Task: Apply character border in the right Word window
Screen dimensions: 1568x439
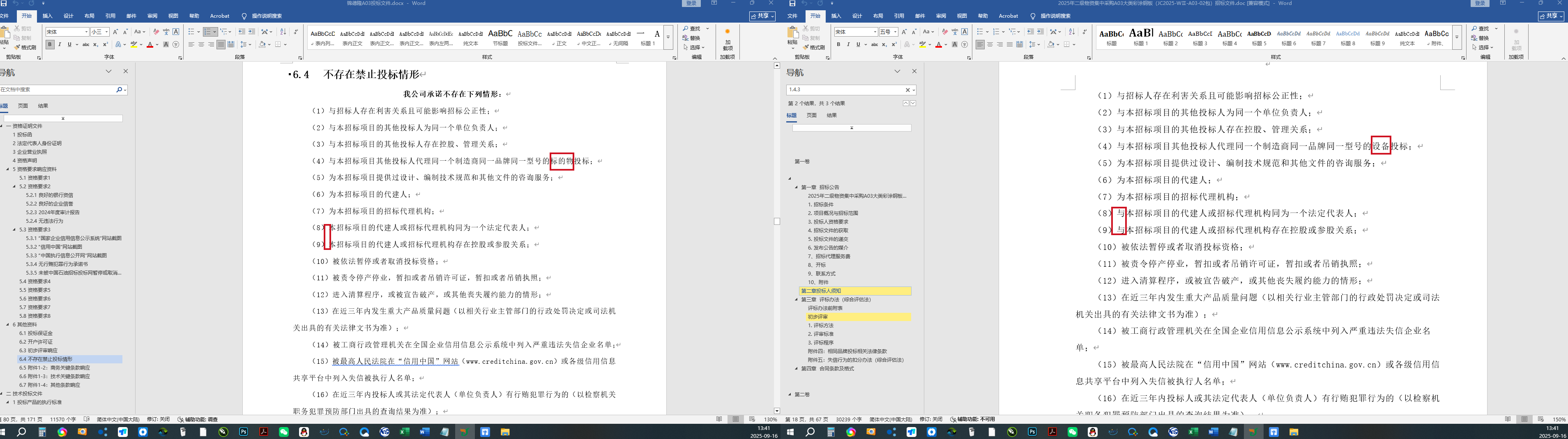Action: [x=965, y=32]
